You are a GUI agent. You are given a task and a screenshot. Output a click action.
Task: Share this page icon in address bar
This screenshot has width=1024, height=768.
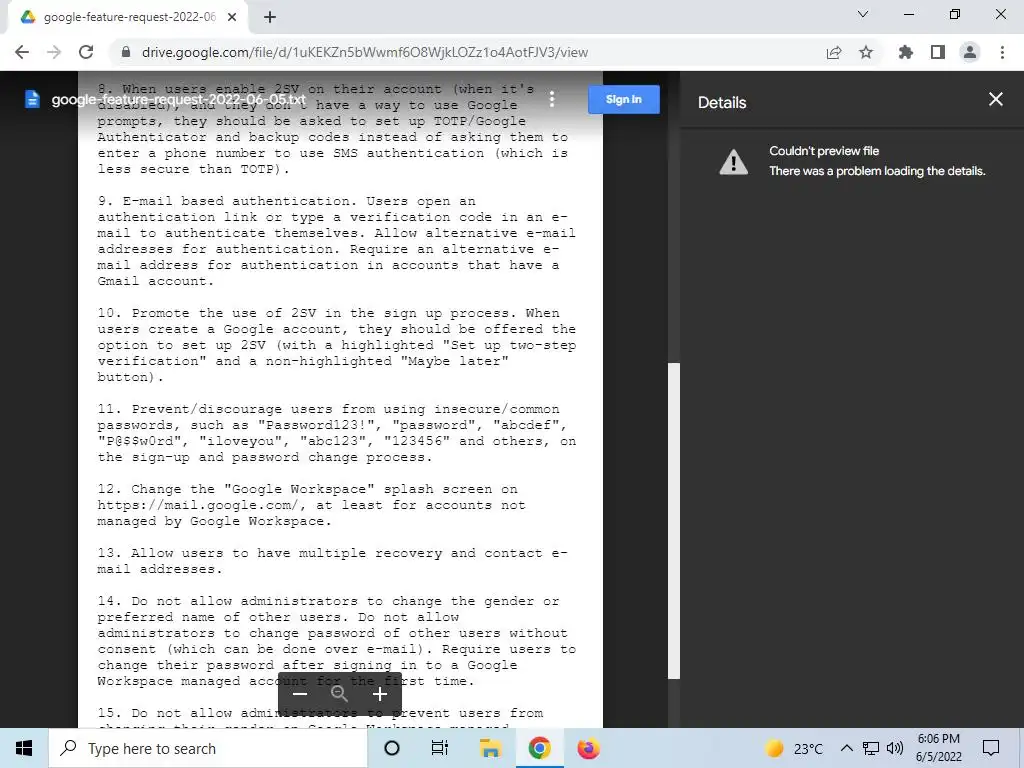[834, 52]
